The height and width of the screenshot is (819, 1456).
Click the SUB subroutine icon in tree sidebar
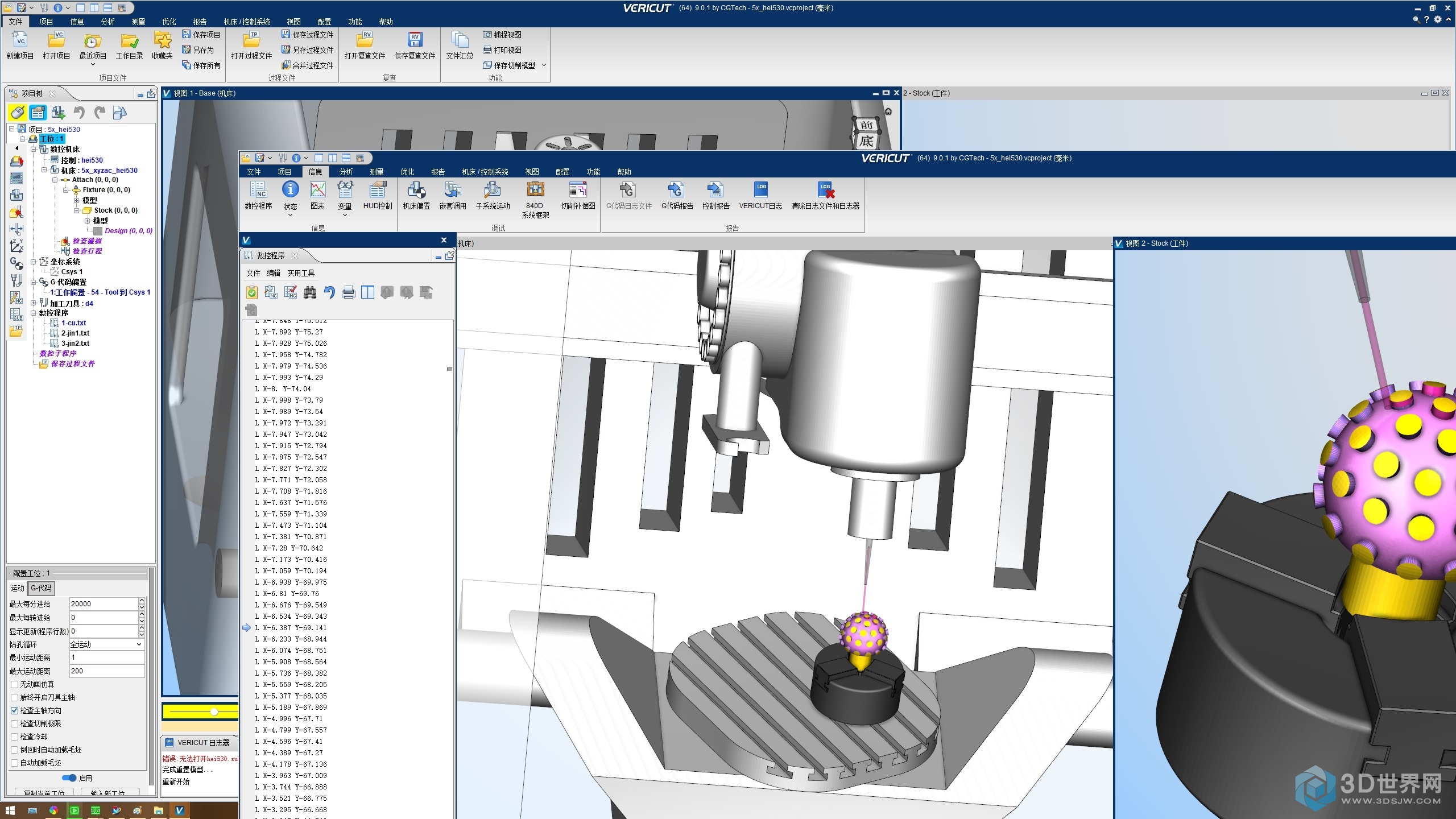pos(16,315)
